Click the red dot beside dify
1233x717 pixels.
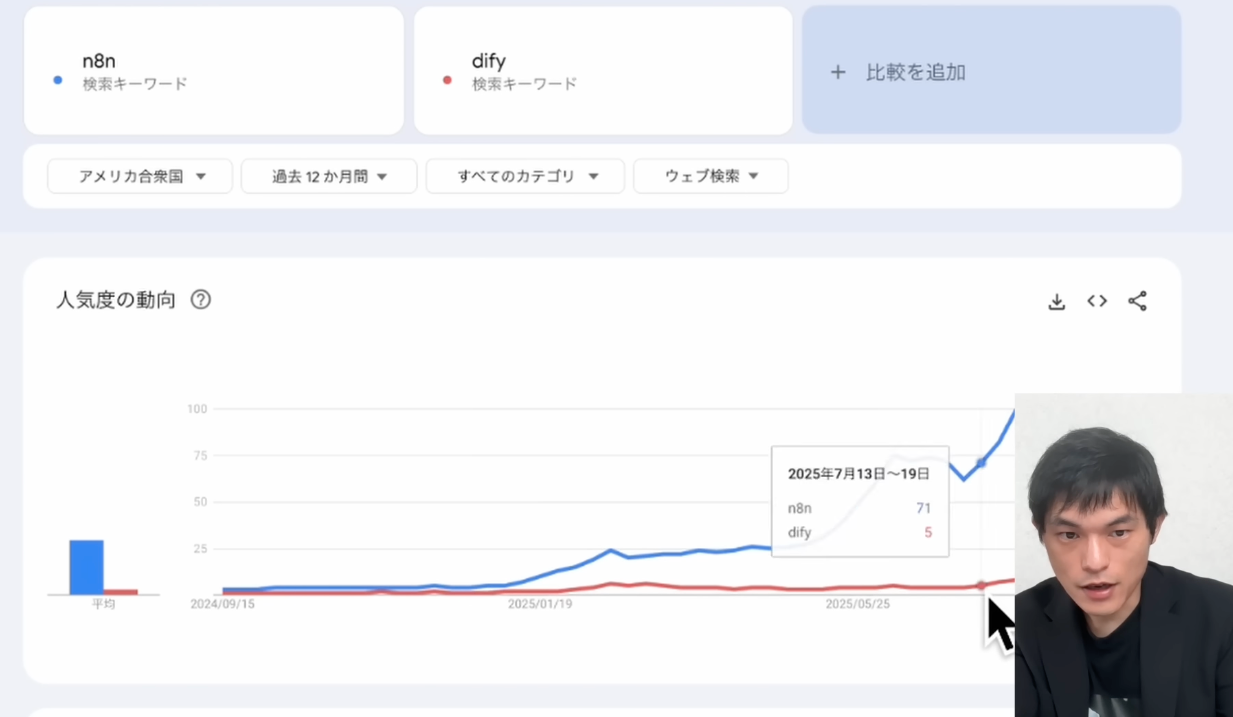tap(447, 80)
